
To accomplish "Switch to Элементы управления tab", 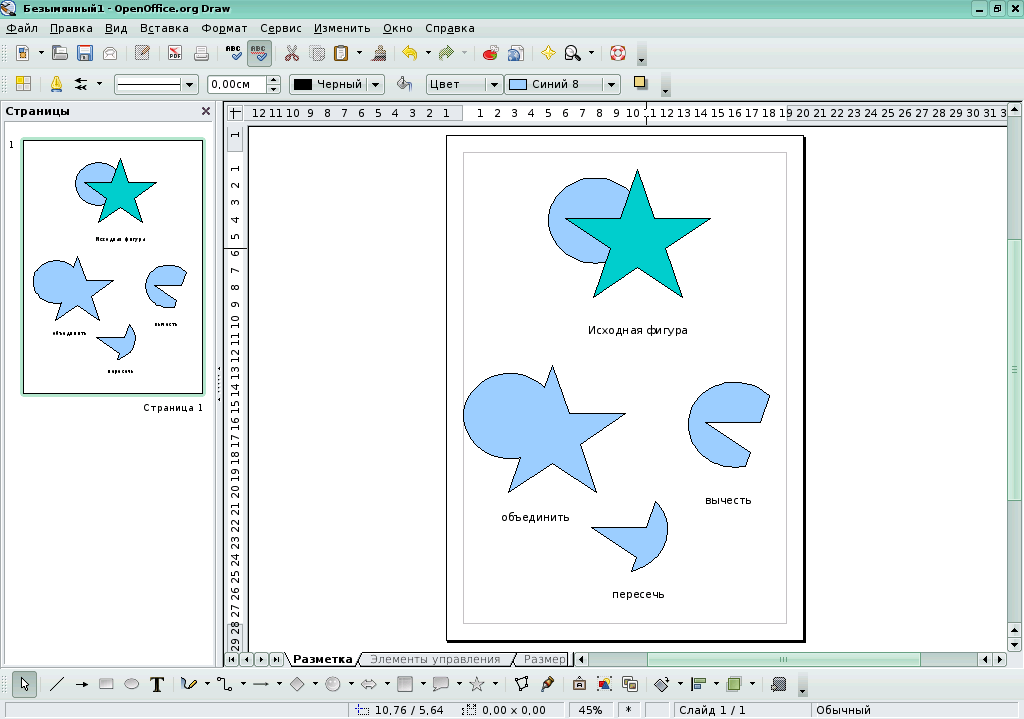I will pos(435,660).
